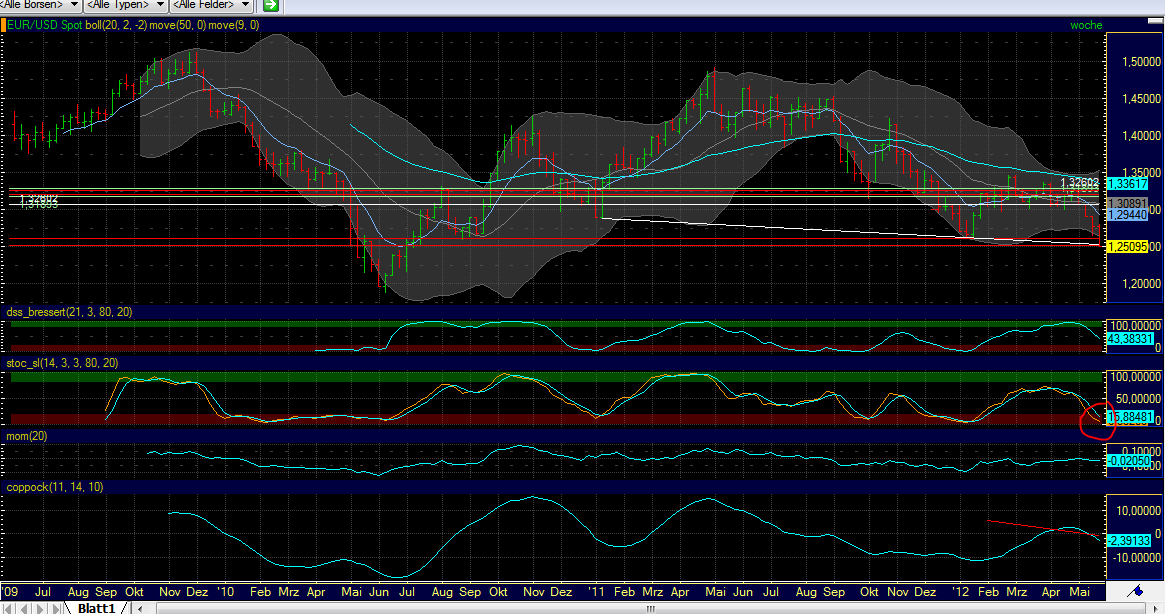The width and height of the screenshot is (1165, 614).
Task: Click the green arrow go button
Action: (x=271, y=5)
